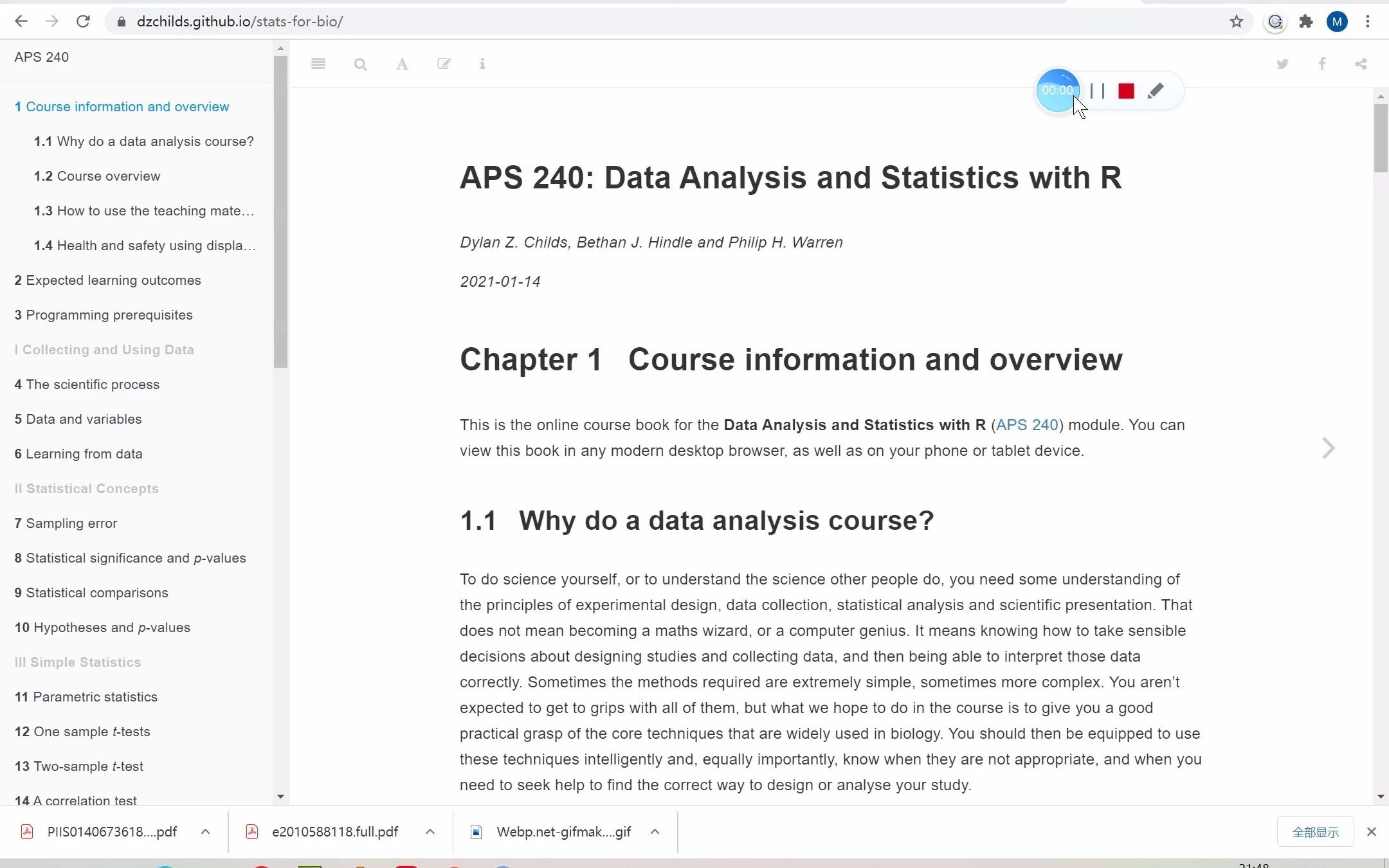Screen dimensions: 1389x868
Task: Click sidebar scroll down arrow
Action: point(280,797)
